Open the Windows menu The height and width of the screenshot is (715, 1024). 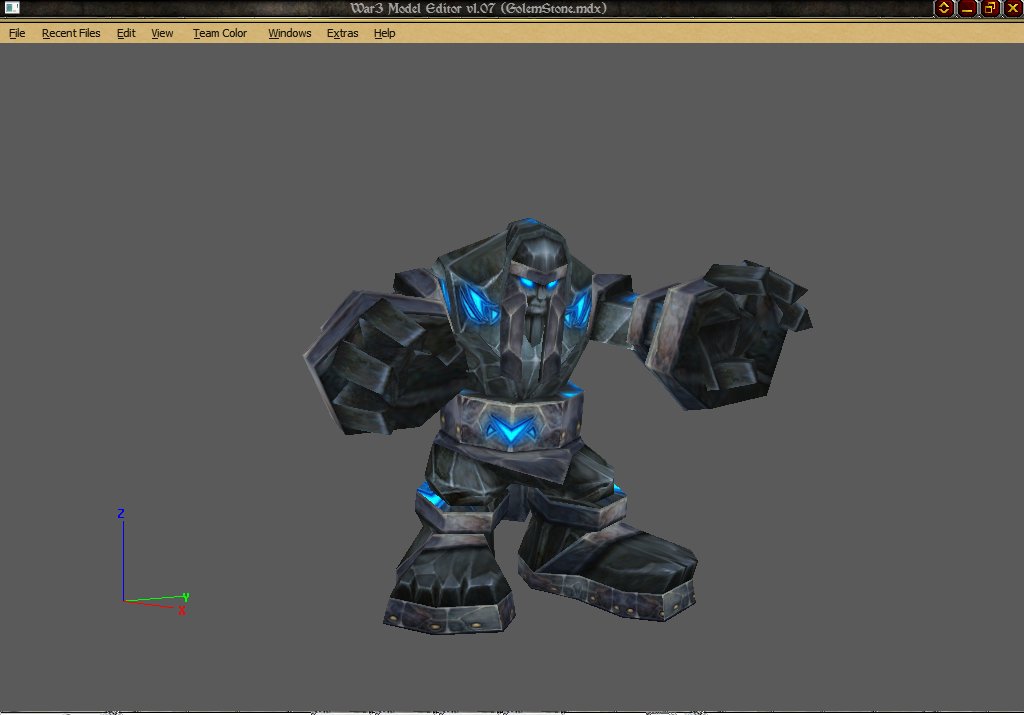point(289,33)
